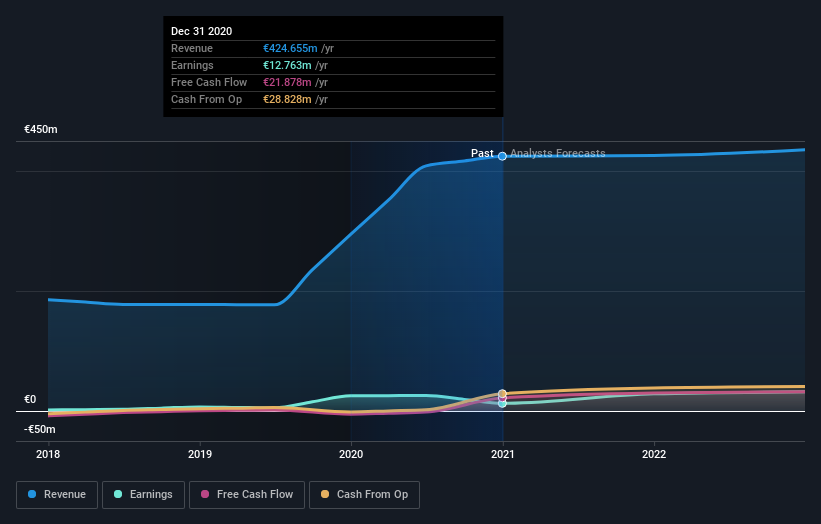
Task: Click the 'Free Cash Flow' row label in tooltip
Action: pyautogui.click(x=209, y=82)
